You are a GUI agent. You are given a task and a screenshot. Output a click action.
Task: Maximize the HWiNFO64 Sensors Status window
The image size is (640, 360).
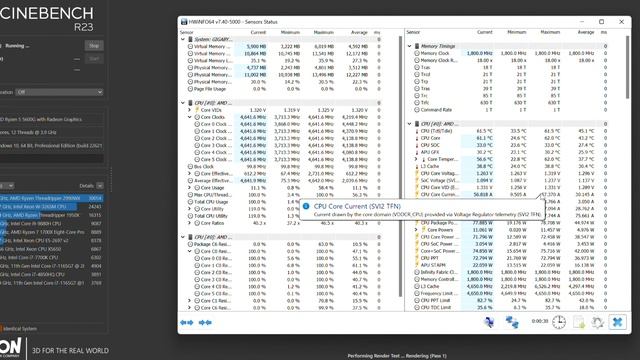[x=601, y=22]
